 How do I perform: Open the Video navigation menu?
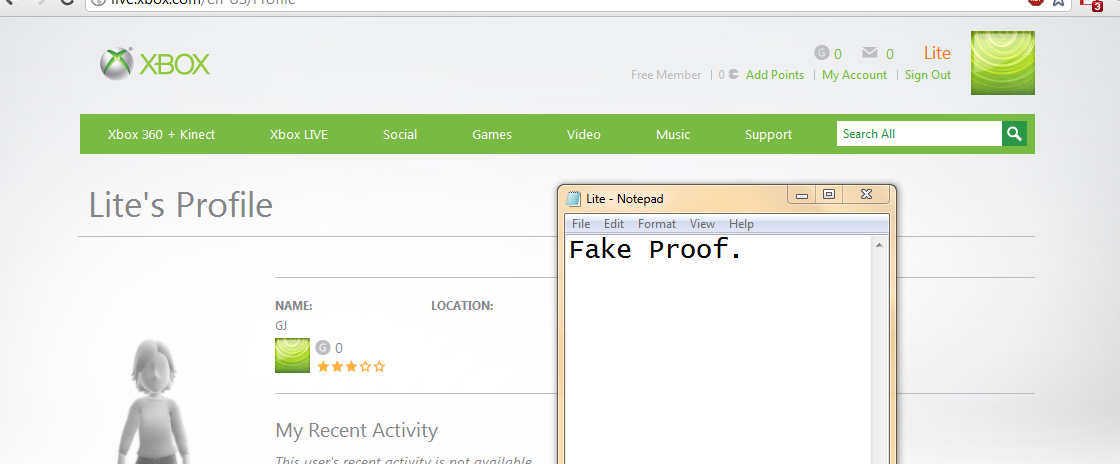pos(584,134)
